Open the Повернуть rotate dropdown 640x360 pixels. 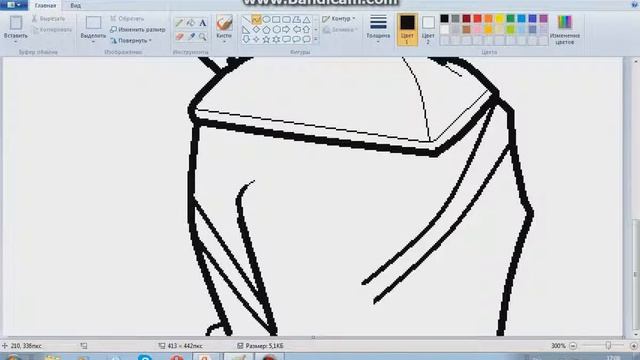[131, 40]
